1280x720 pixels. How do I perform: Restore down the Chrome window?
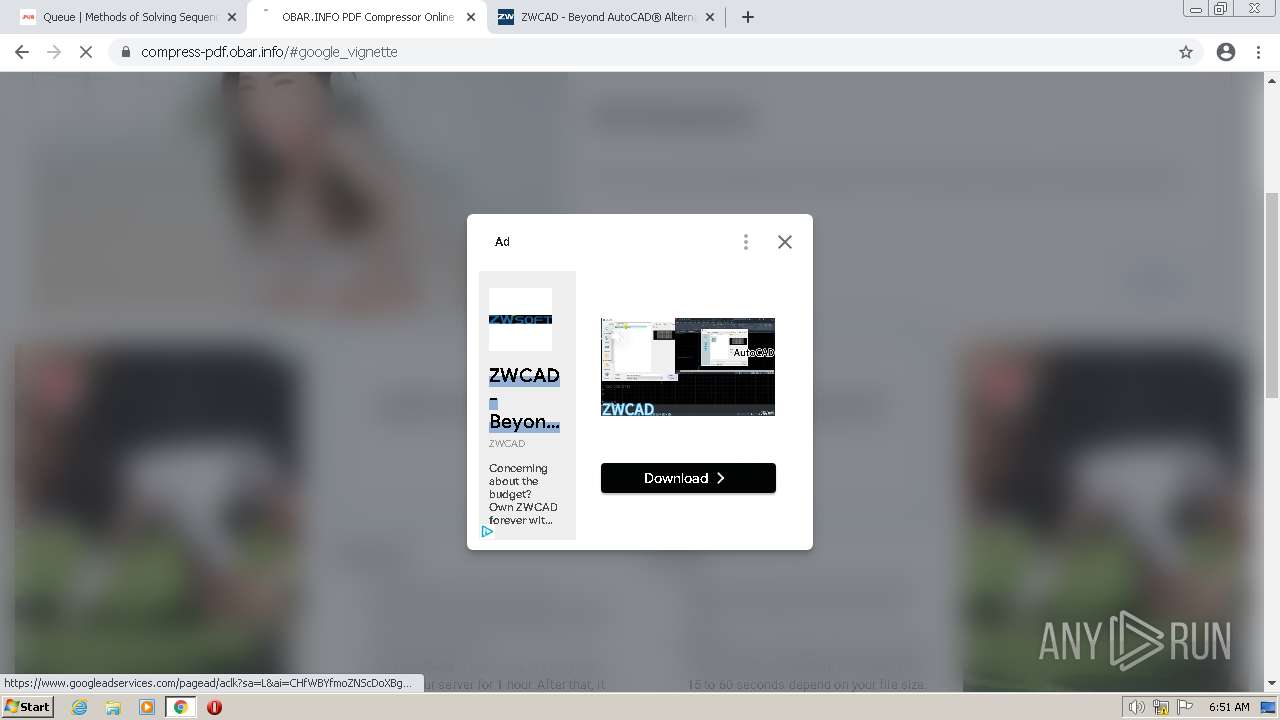click(1220, 8)
